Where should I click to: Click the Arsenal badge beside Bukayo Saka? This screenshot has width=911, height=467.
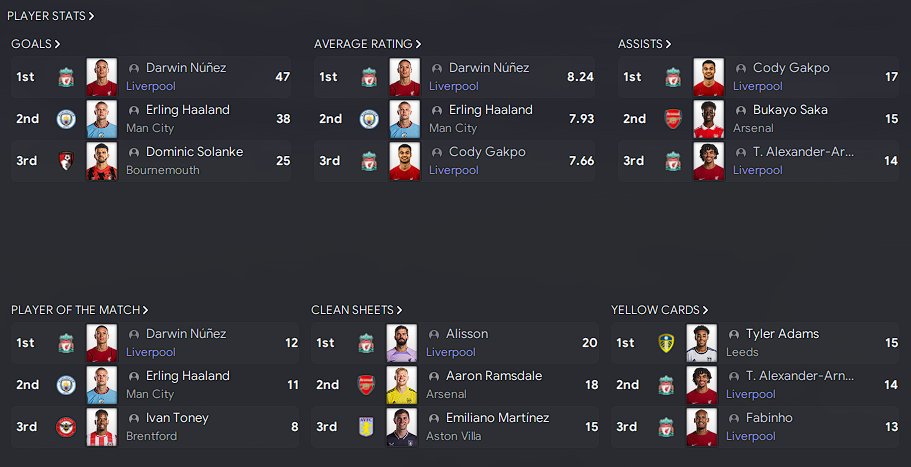click(x=672, y=119)
